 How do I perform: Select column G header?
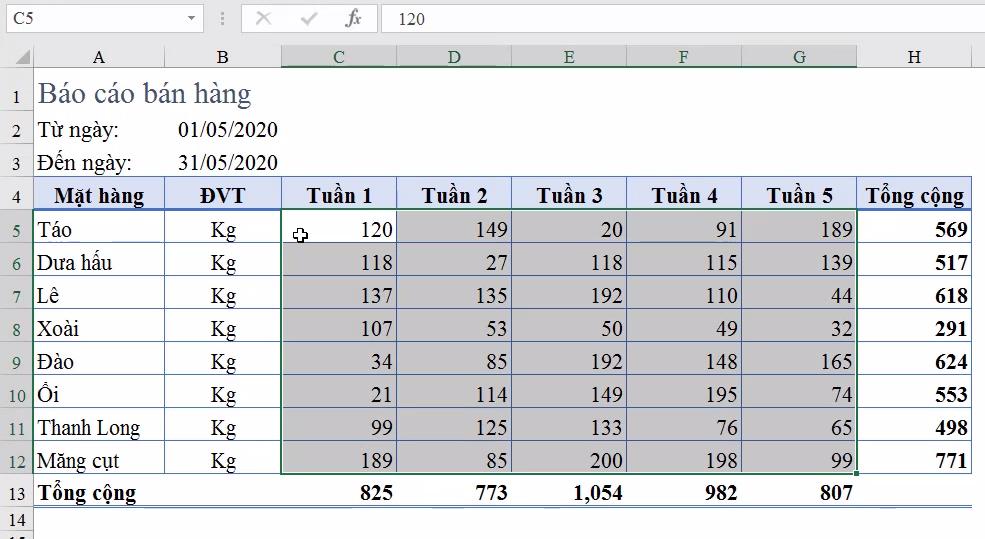click(x=798, y=57)
